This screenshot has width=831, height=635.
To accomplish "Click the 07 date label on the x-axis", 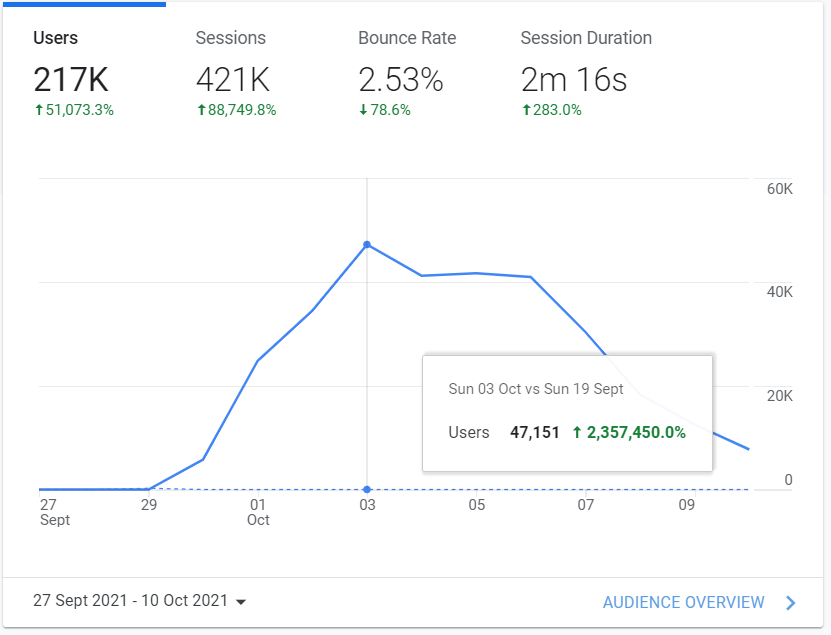I will click(586, 505).
